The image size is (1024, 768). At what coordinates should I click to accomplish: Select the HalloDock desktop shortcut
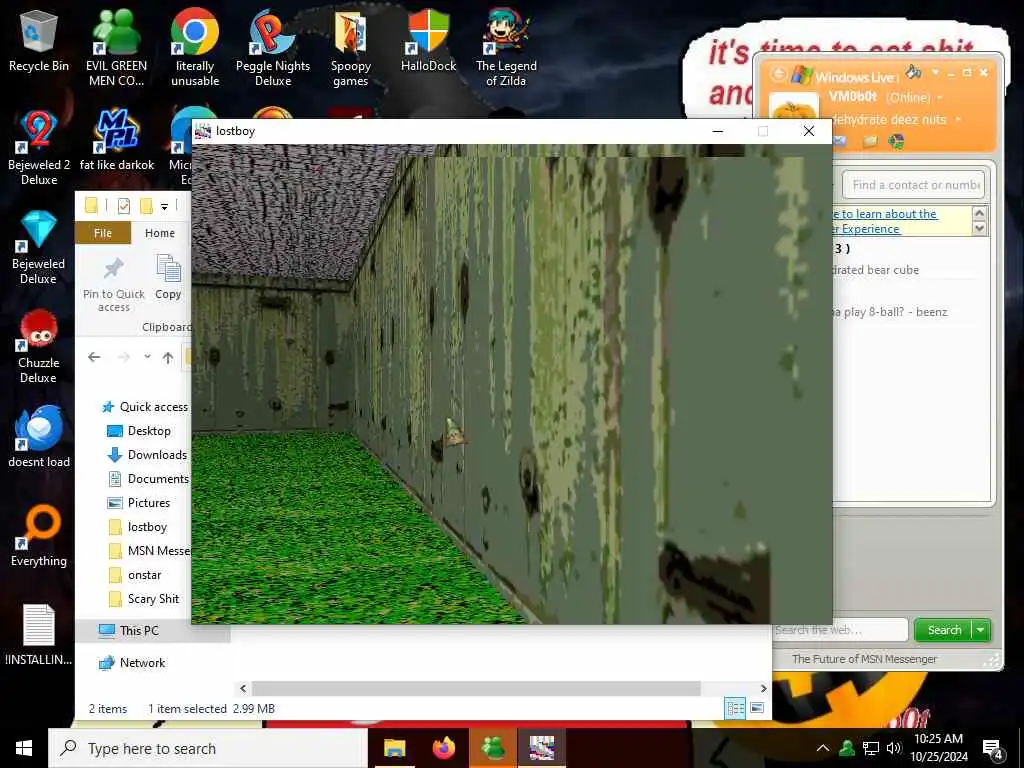(428, 40)
